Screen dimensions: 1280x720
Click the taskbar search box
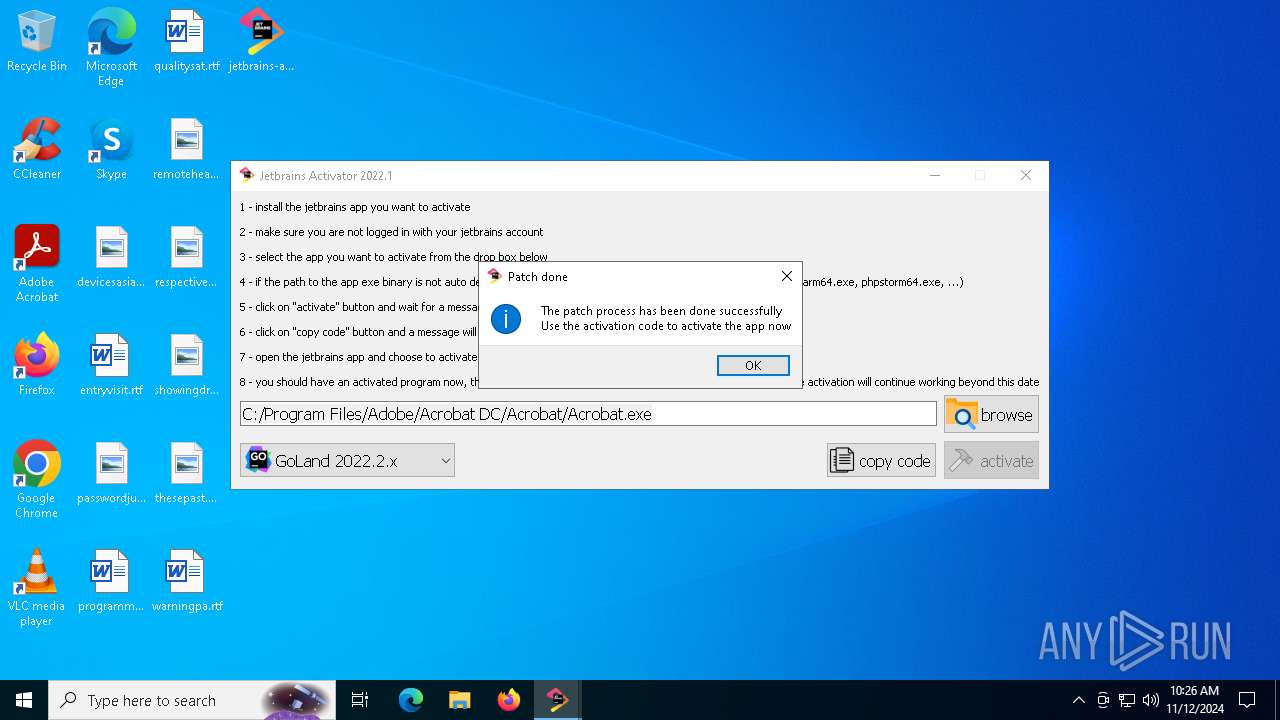point(194,700)
